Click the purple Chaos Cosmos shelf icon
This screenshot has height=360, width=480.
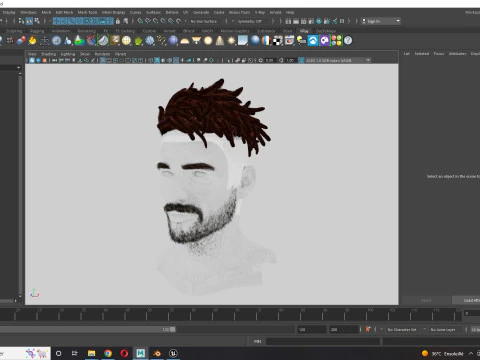pos(325,41)
